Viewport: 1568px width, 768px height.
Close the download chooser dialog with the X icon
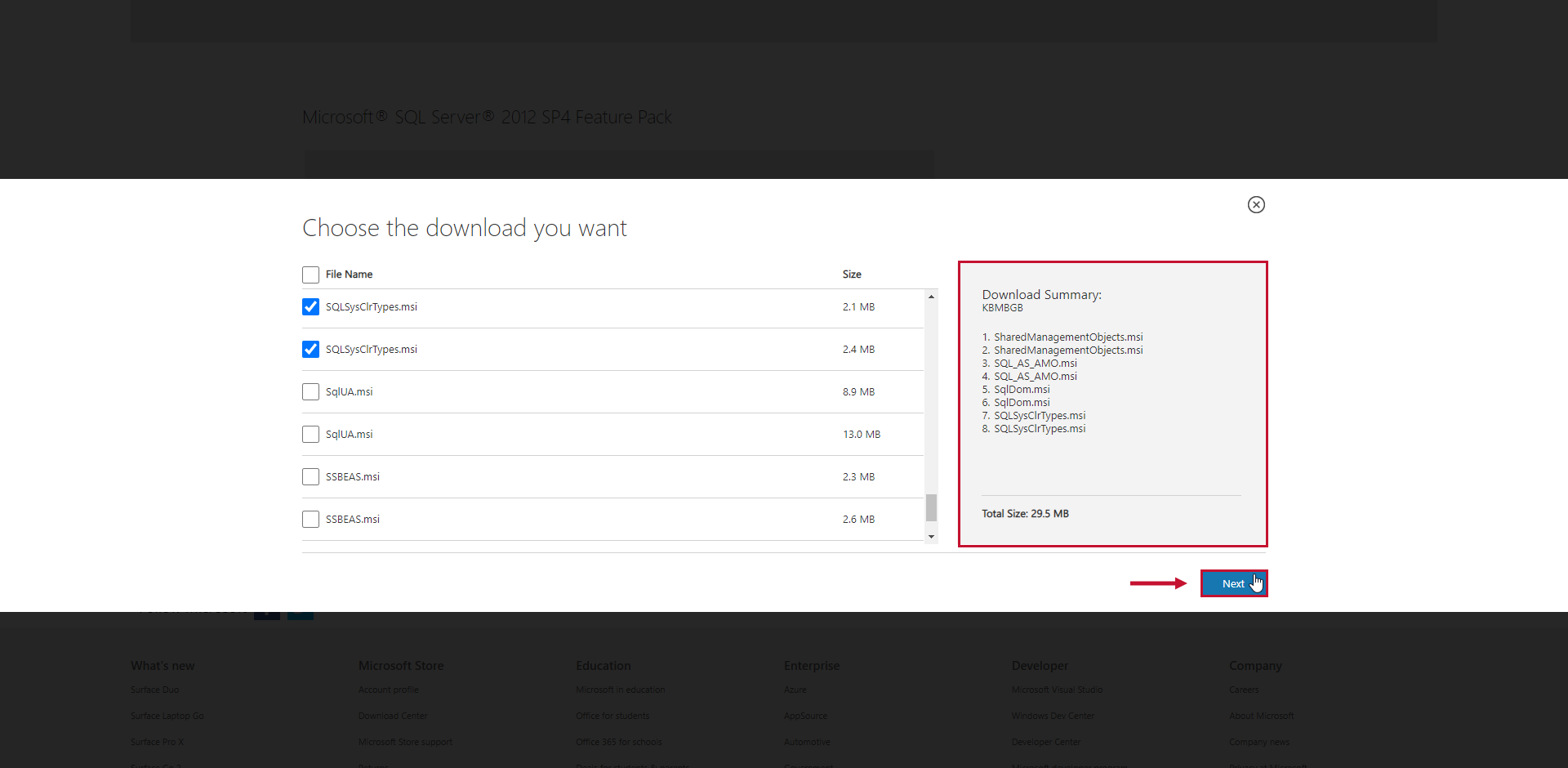[1256, 205]
